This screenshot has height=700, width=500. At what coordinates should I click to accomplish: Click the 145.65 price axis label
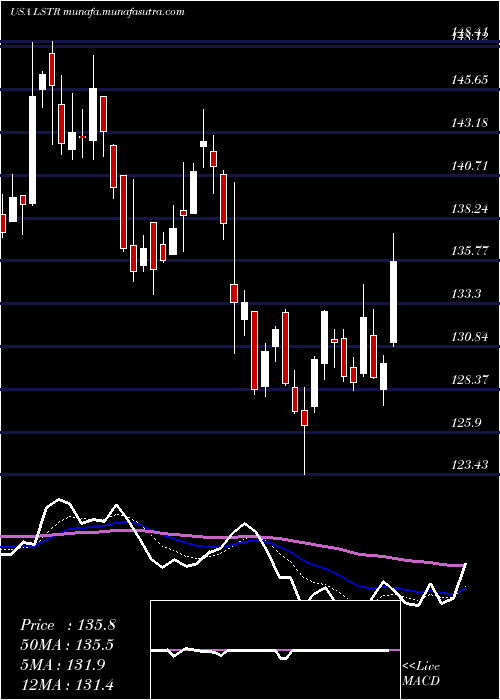pyautogui.click(x=469, y=80)
